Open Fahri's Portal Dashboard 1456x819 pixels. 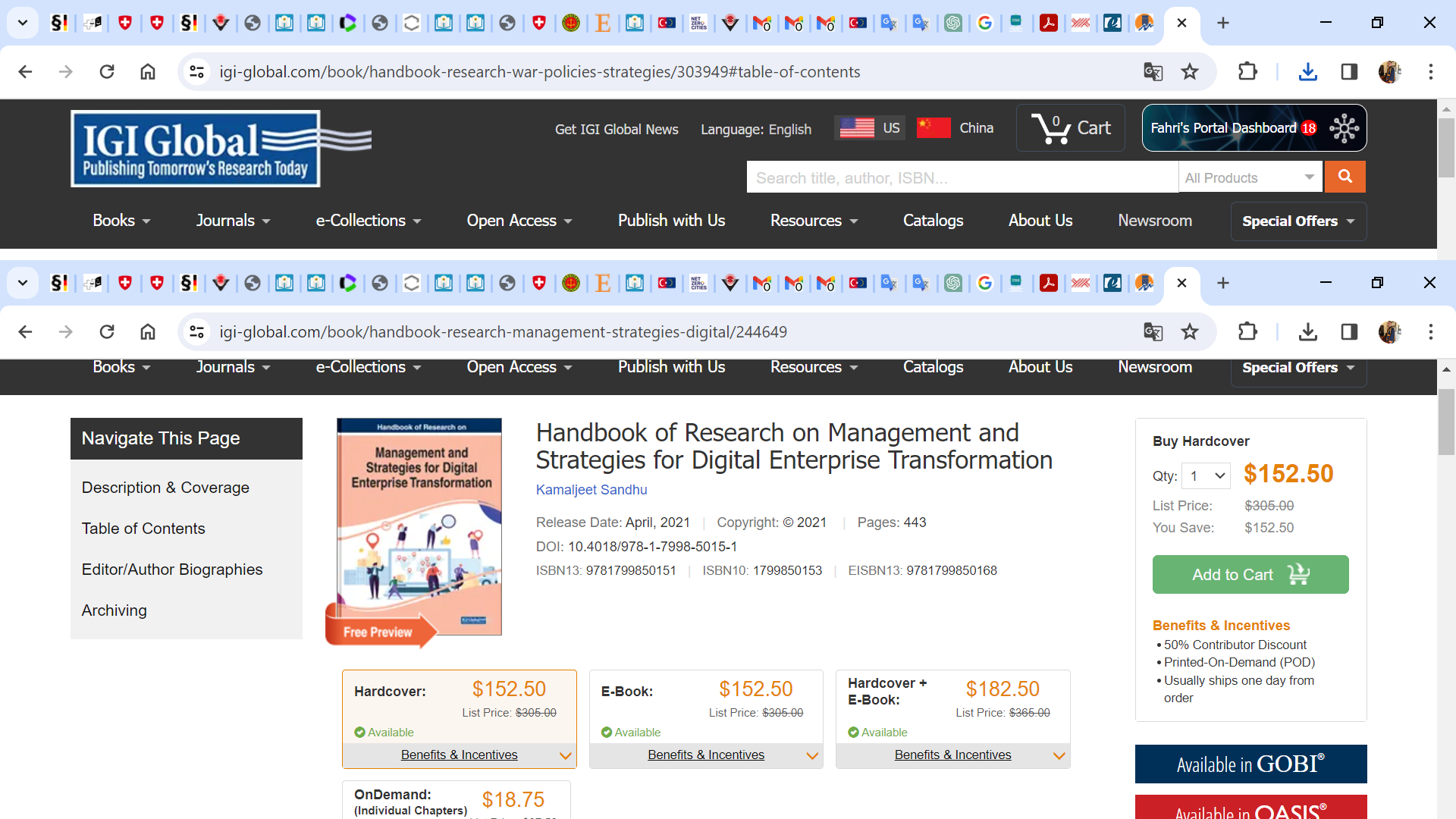(1254, 128)
